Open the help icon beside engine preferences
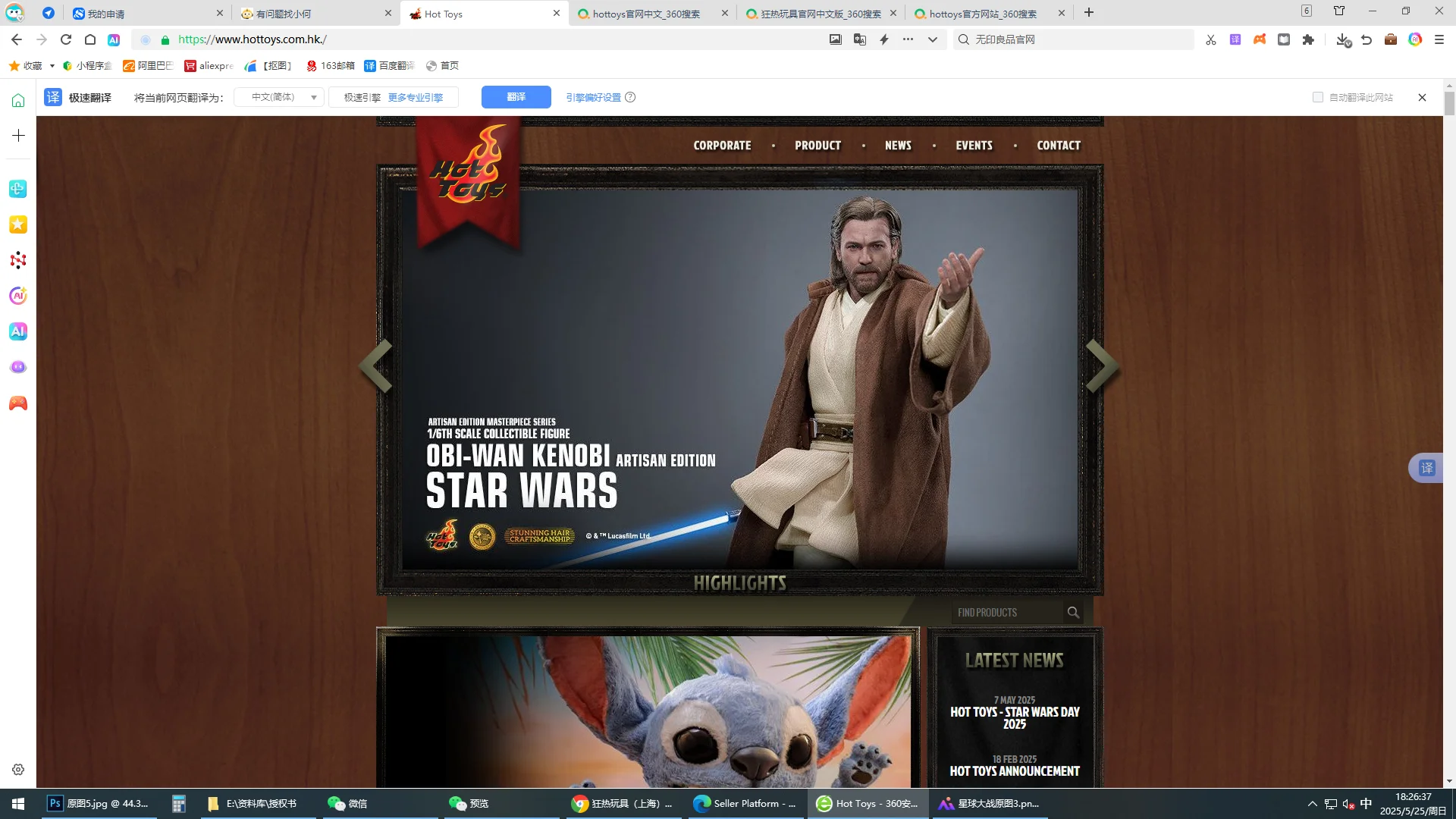 pos(630,97)
